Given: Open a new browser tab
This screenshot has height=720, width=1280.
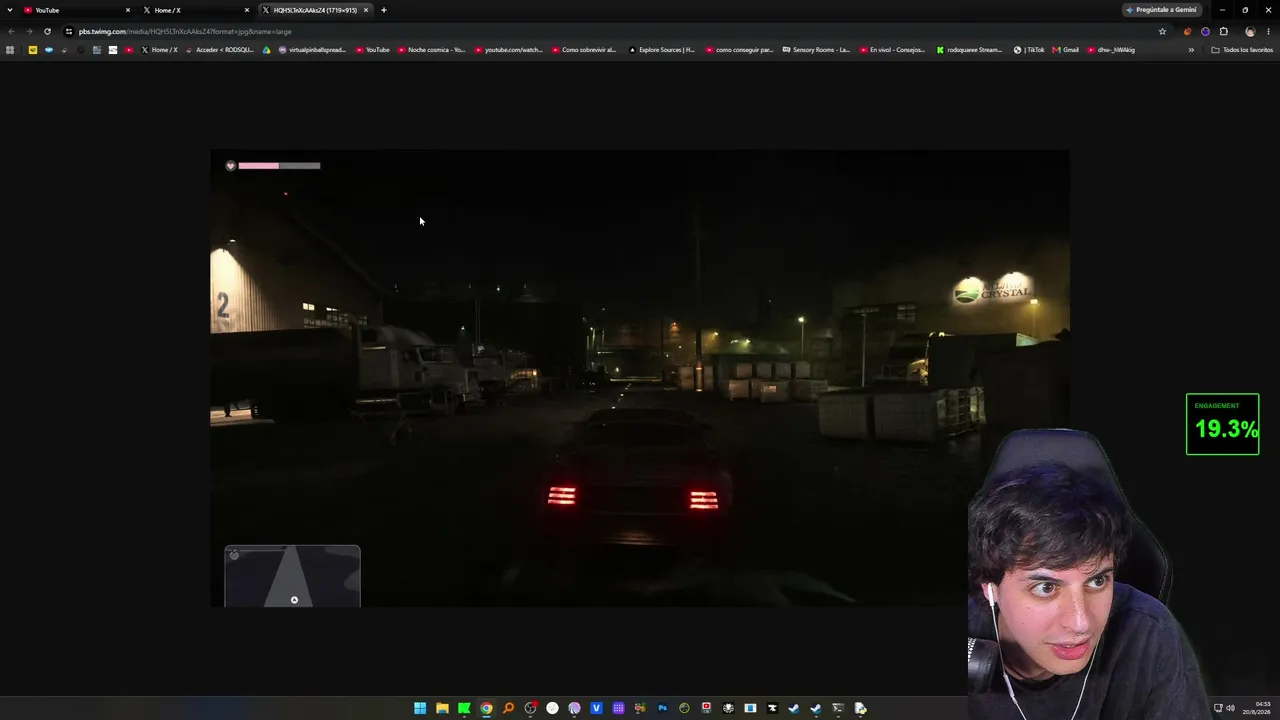Looking at the screenshot, I should click(384, 10).
